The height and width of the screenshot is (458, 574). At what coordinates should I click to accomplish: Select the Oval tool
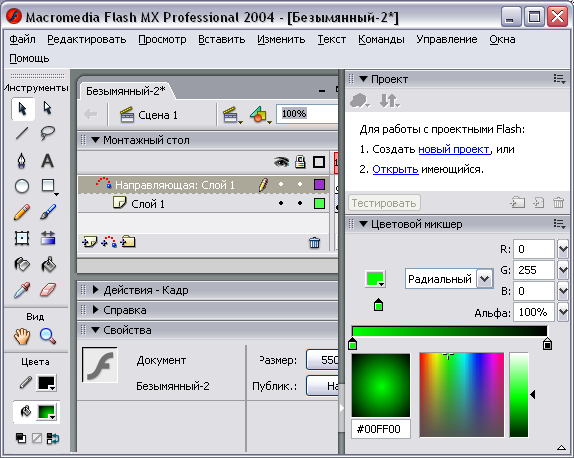(22, 186)
